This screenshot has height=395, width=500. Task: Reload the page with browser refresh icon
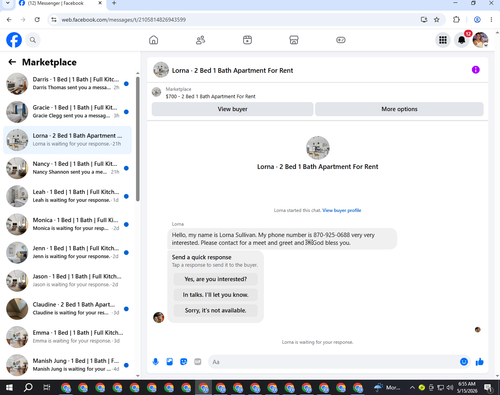tap(37, 20)
